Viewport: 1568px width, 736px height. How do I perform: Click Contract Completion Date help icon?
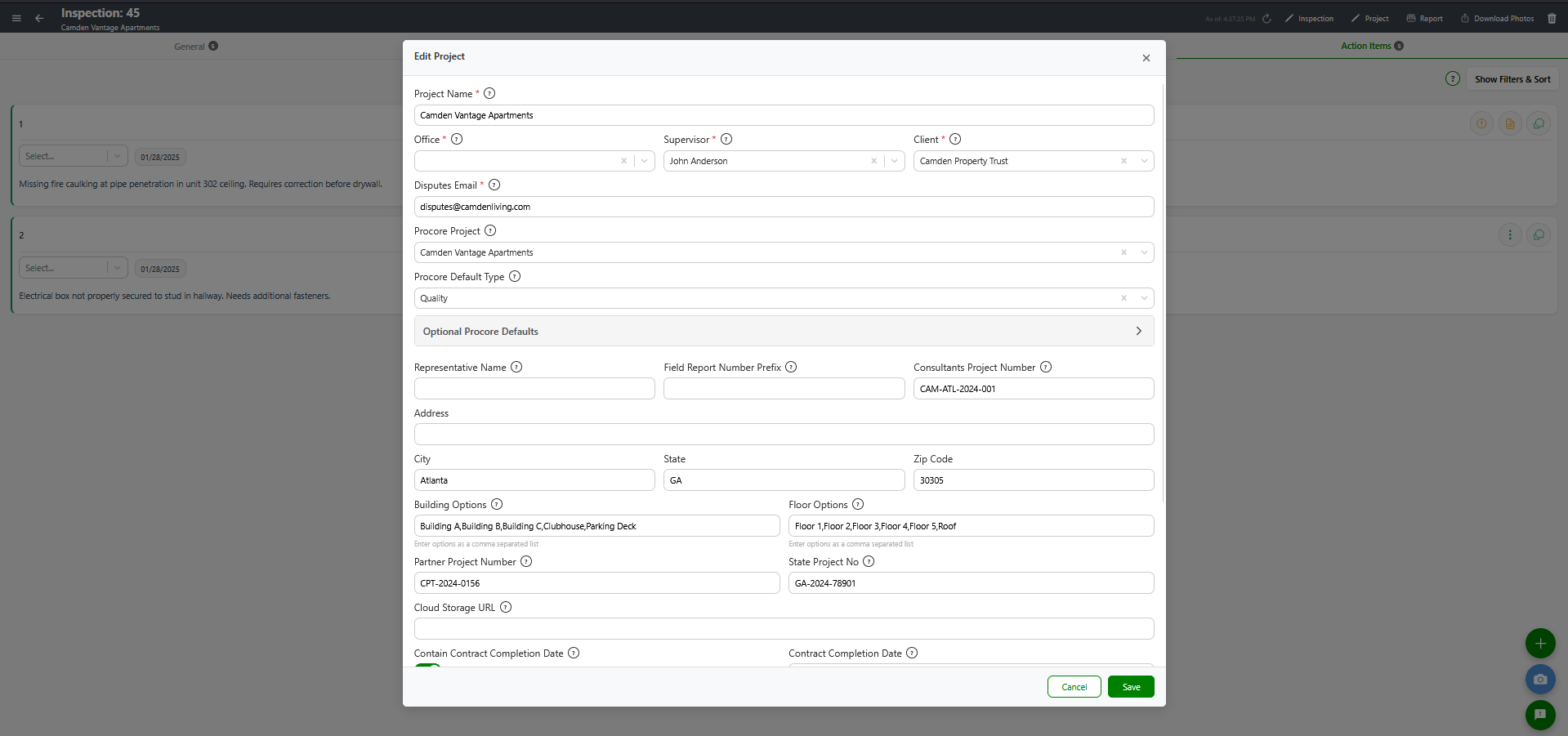click(912, 653)
